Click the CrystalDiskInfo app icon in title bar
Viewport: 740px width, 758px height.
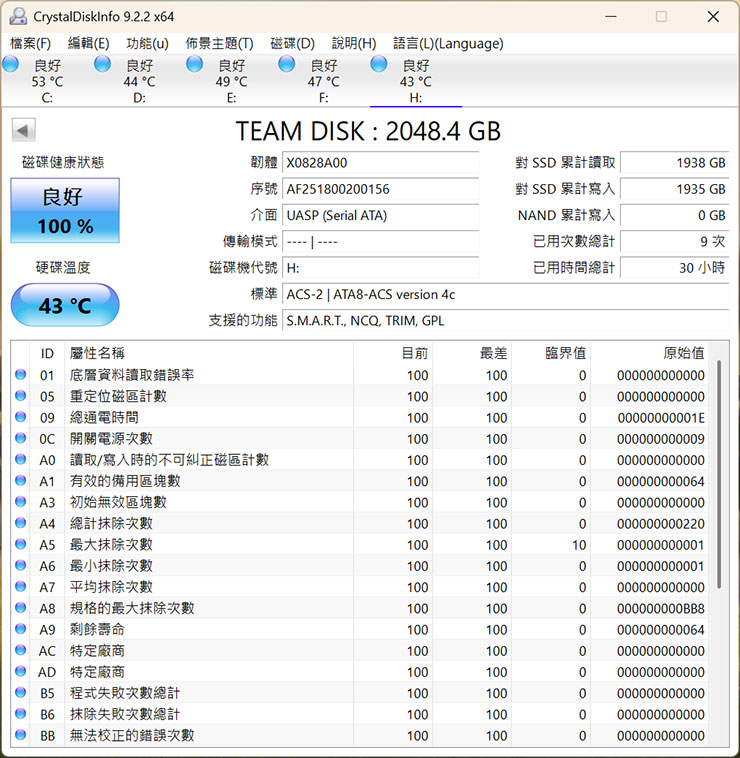click(17, 16)
